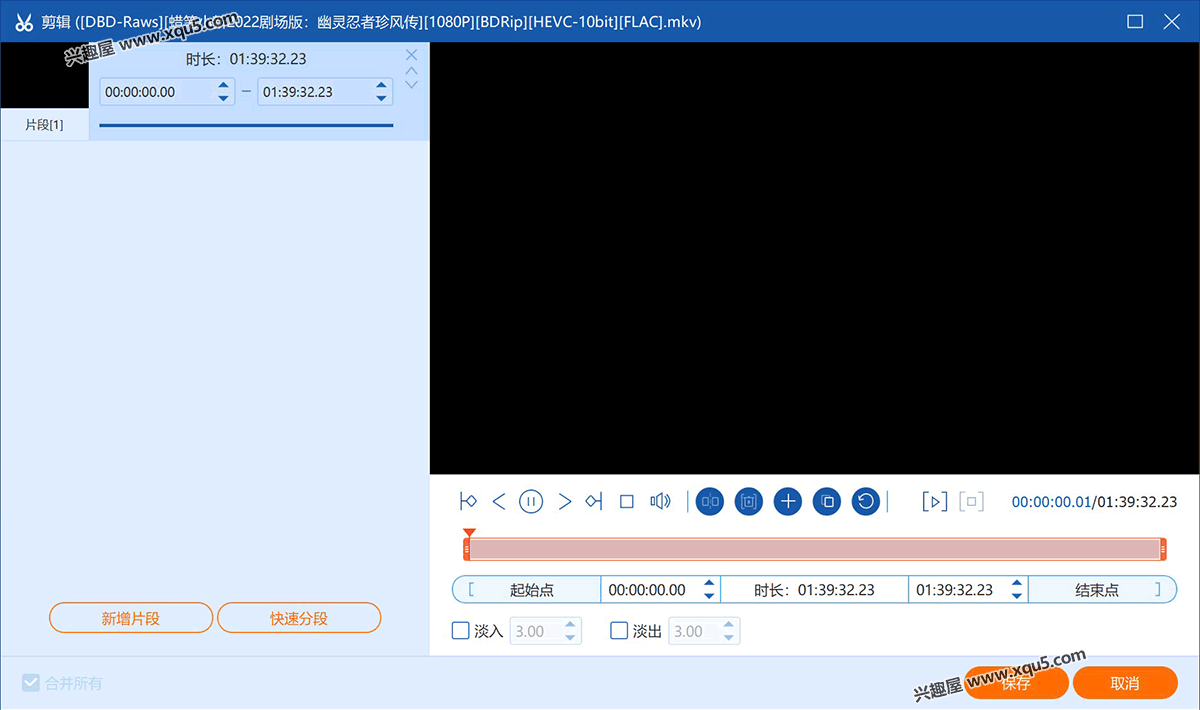Click the black video preview area

click(x=815, y=258)
